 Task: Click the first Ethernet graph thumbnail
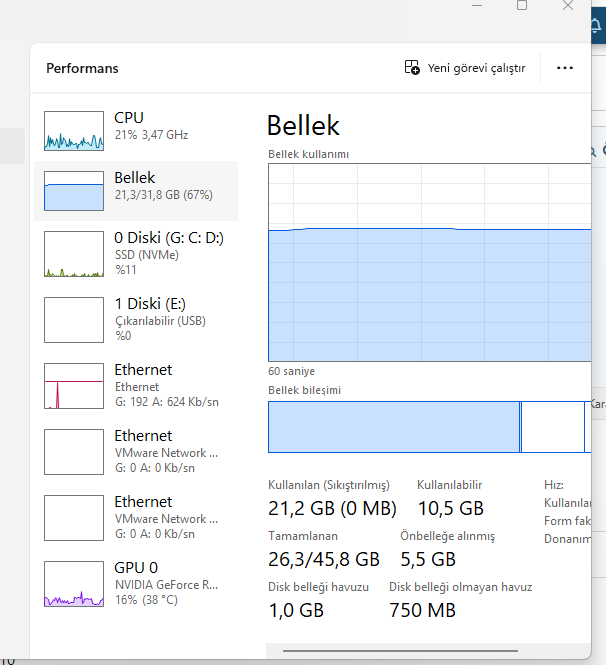(74, 386)
